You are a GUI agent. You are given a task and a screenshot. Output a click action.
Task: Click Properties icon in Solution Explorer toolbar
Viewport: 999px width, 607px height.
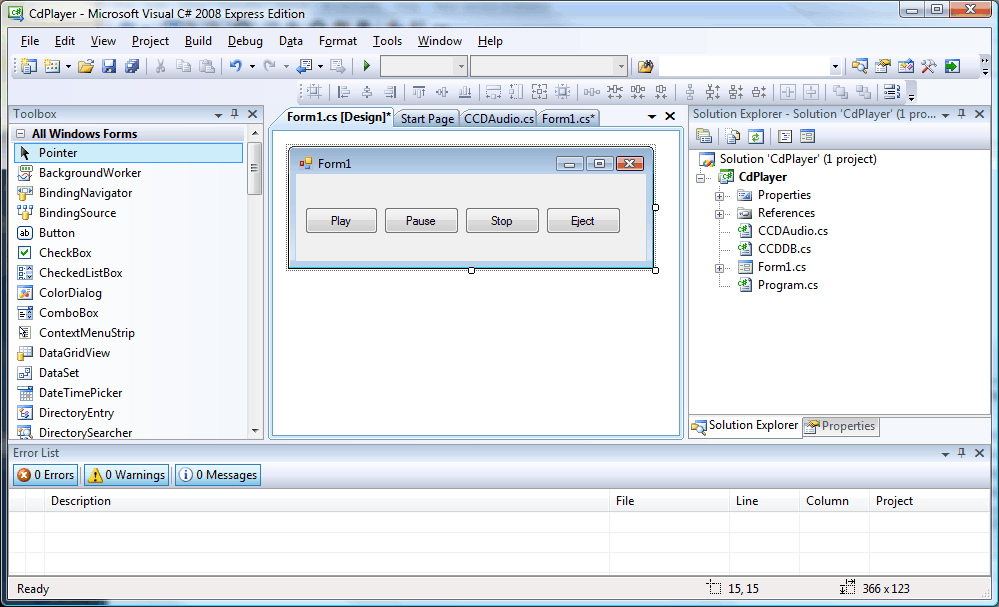click(x=704, y=136)
